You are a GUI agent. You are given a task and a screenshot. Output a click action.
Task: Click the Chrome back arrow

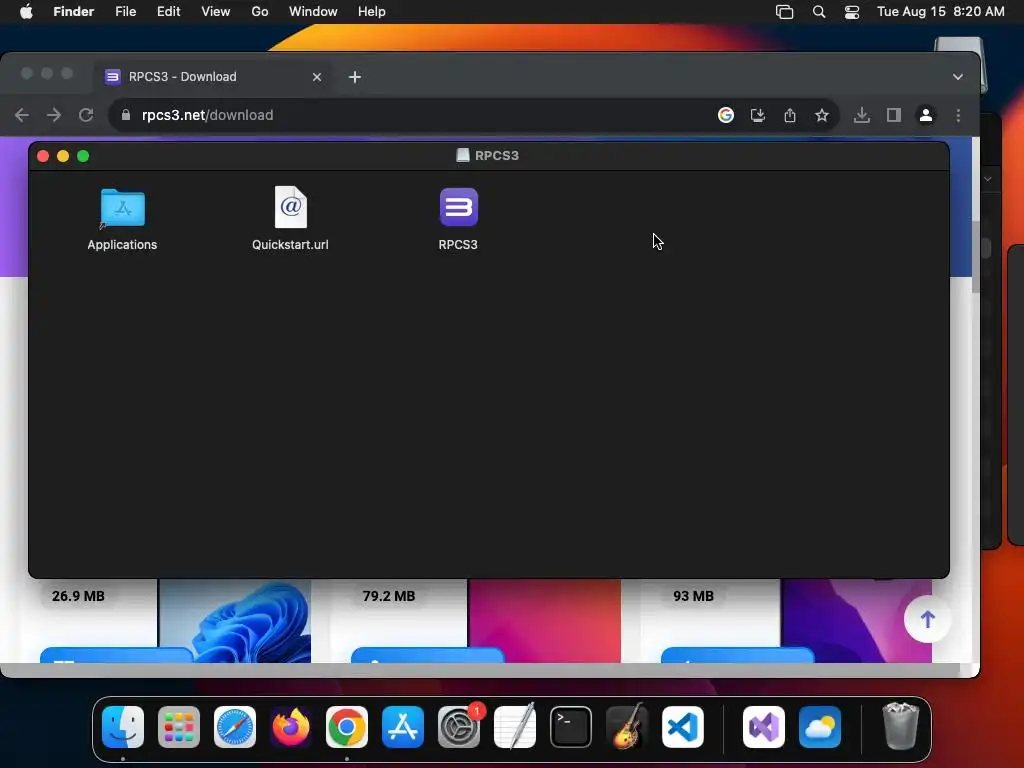coord(22,116)
